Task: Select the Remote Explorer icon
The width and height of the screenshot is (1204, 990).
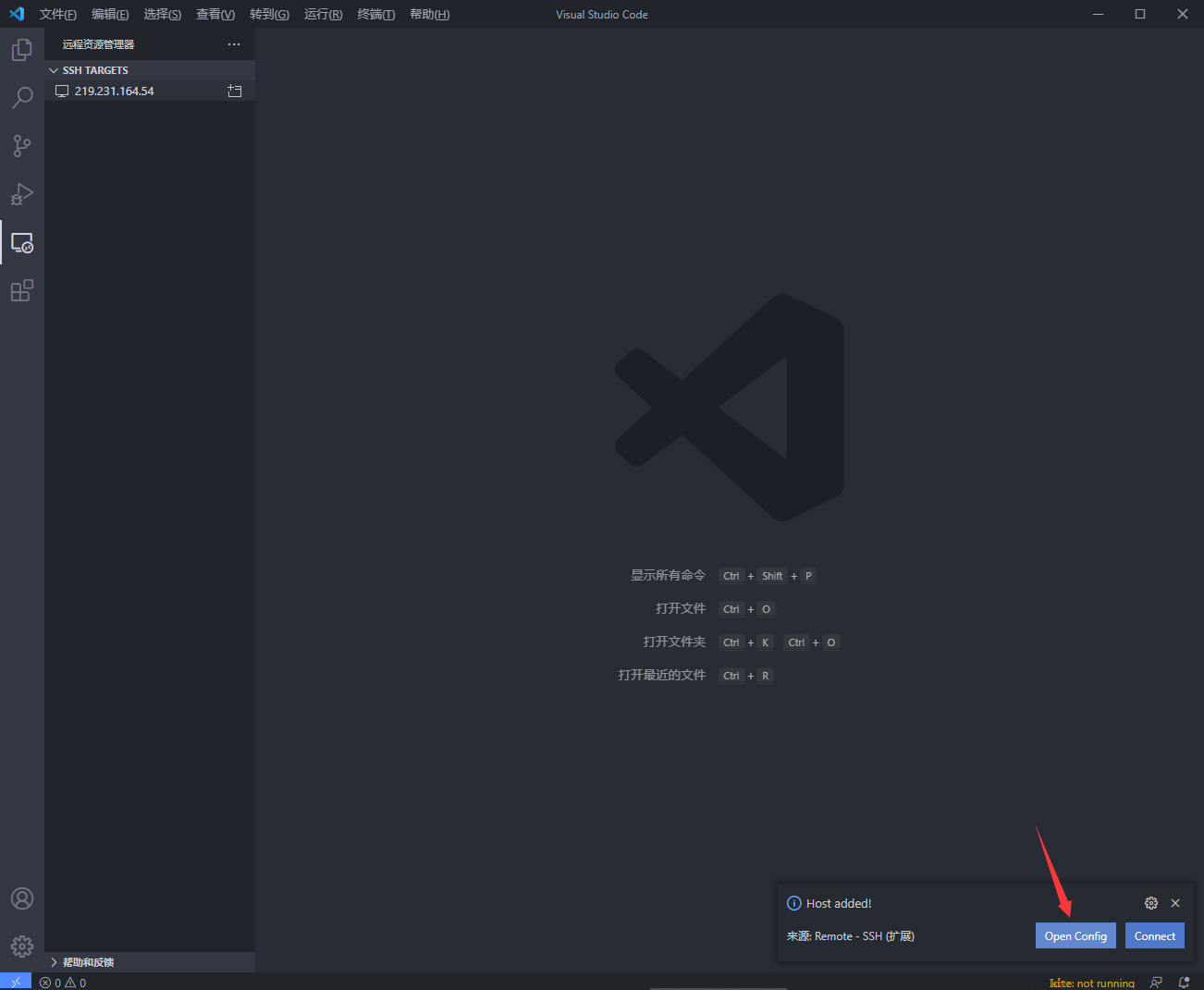Action: click(x=22, y=242)
